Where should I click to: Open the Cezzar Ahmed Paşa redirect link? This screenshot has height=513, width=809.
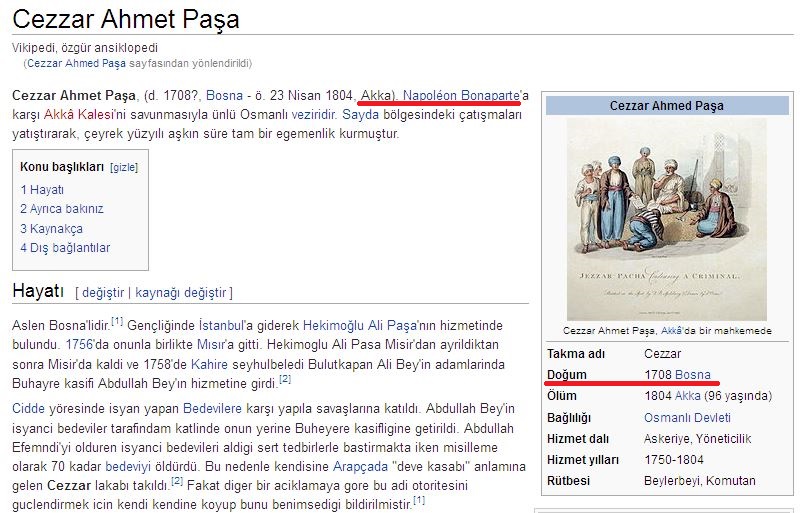[x=76, y=63]
